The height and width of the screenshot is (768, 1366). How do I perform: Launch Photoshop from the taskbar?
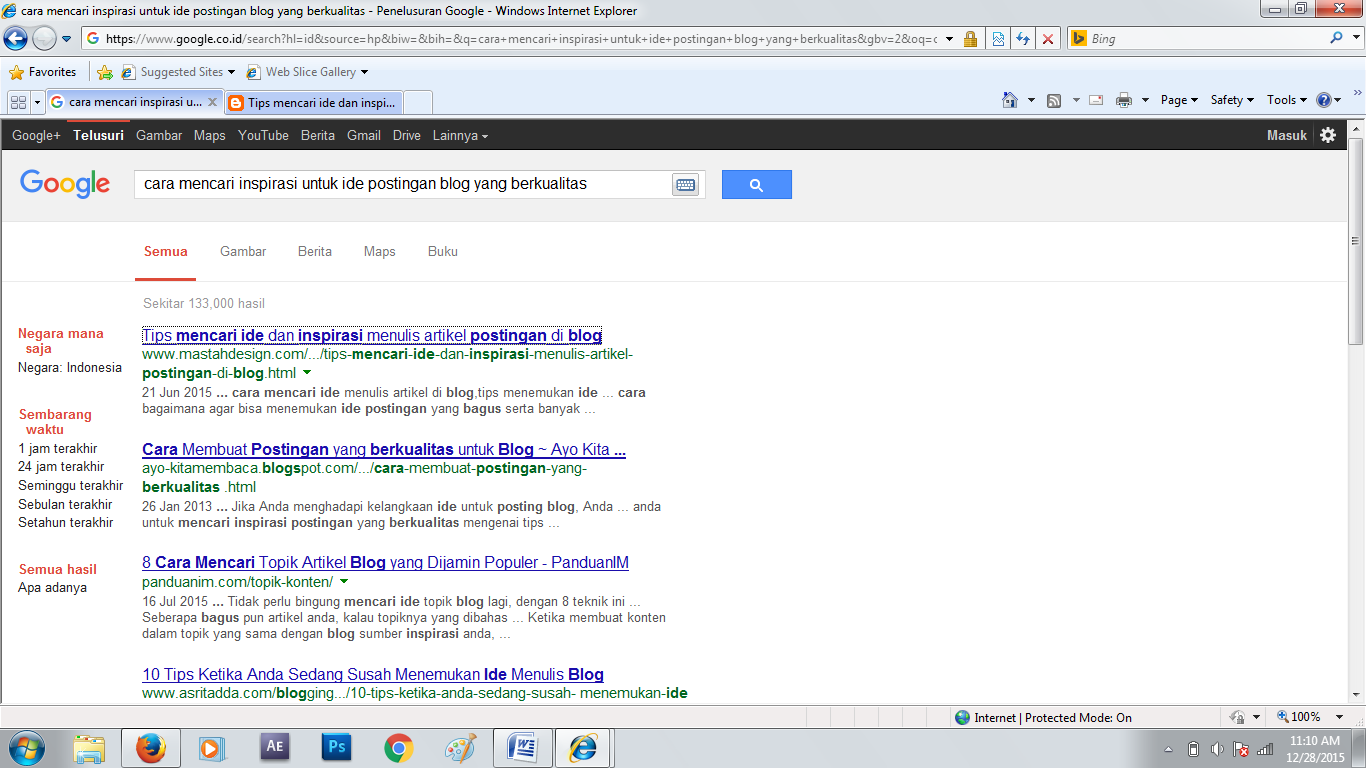click(x=337, y=748)
